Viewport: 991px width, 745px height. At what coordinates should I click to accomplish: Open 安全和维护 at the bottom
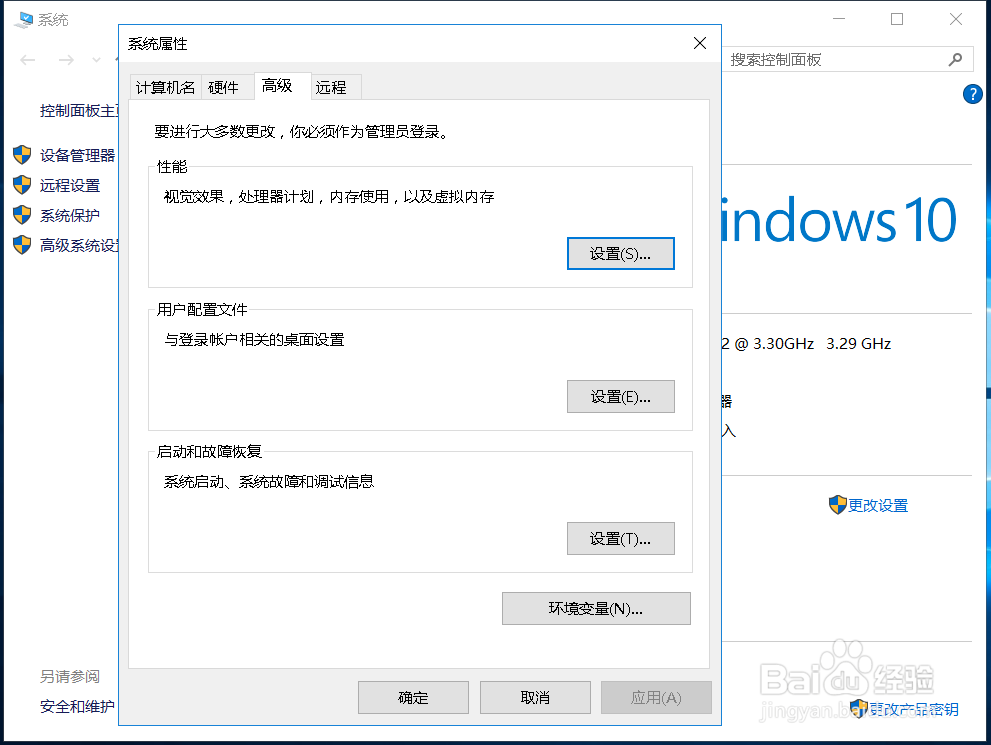(x=78, y=706)
